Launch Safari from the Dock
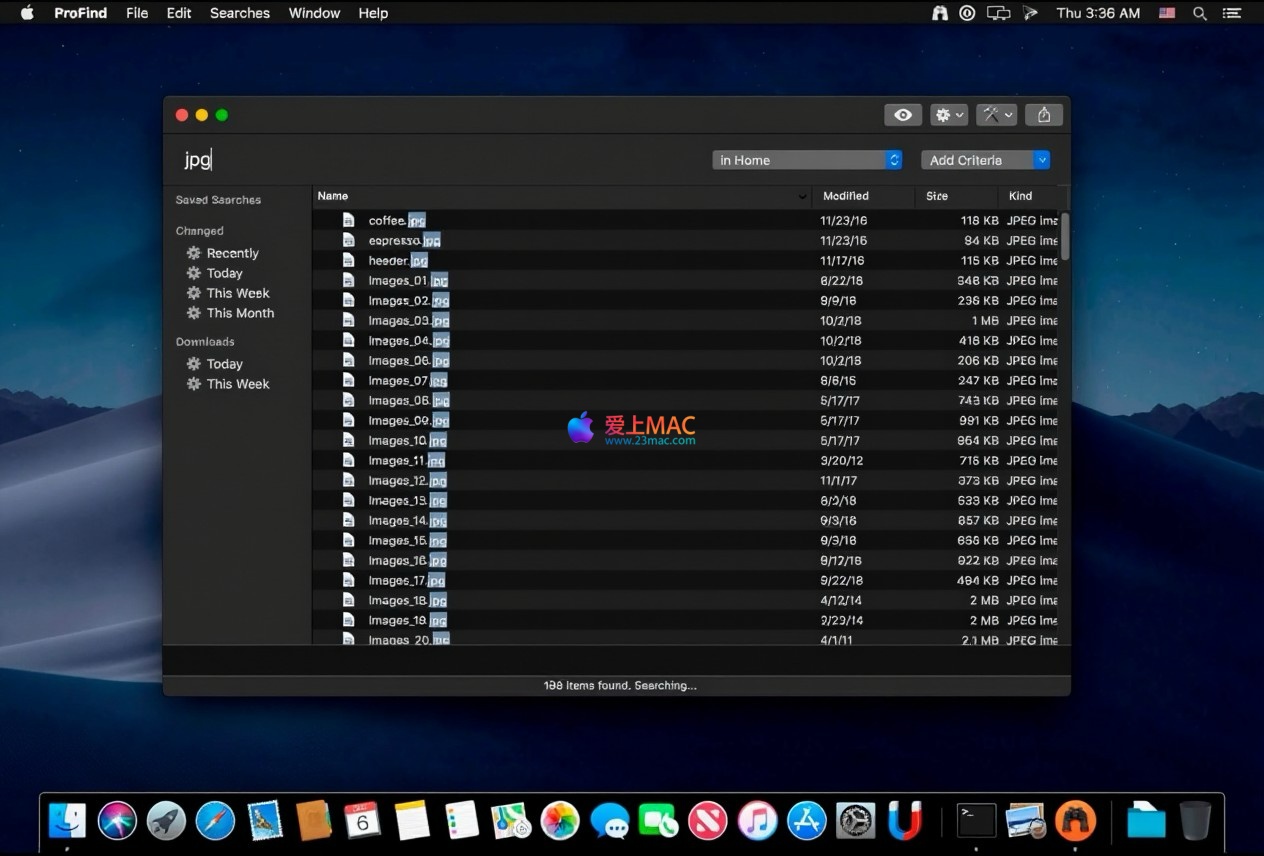The width and height of the screenshot is (1264, 856). point(215,821)
